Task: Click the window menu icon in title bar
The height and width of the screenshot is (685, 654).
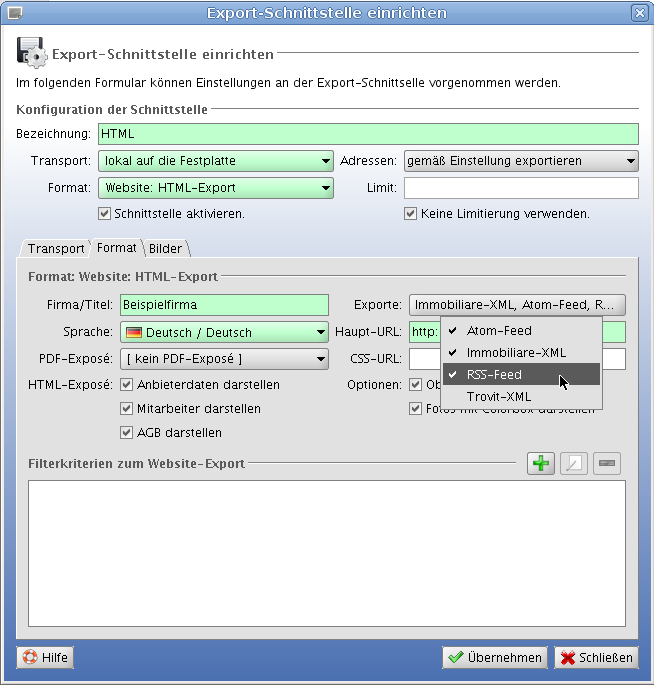Action: coord(14,13)
